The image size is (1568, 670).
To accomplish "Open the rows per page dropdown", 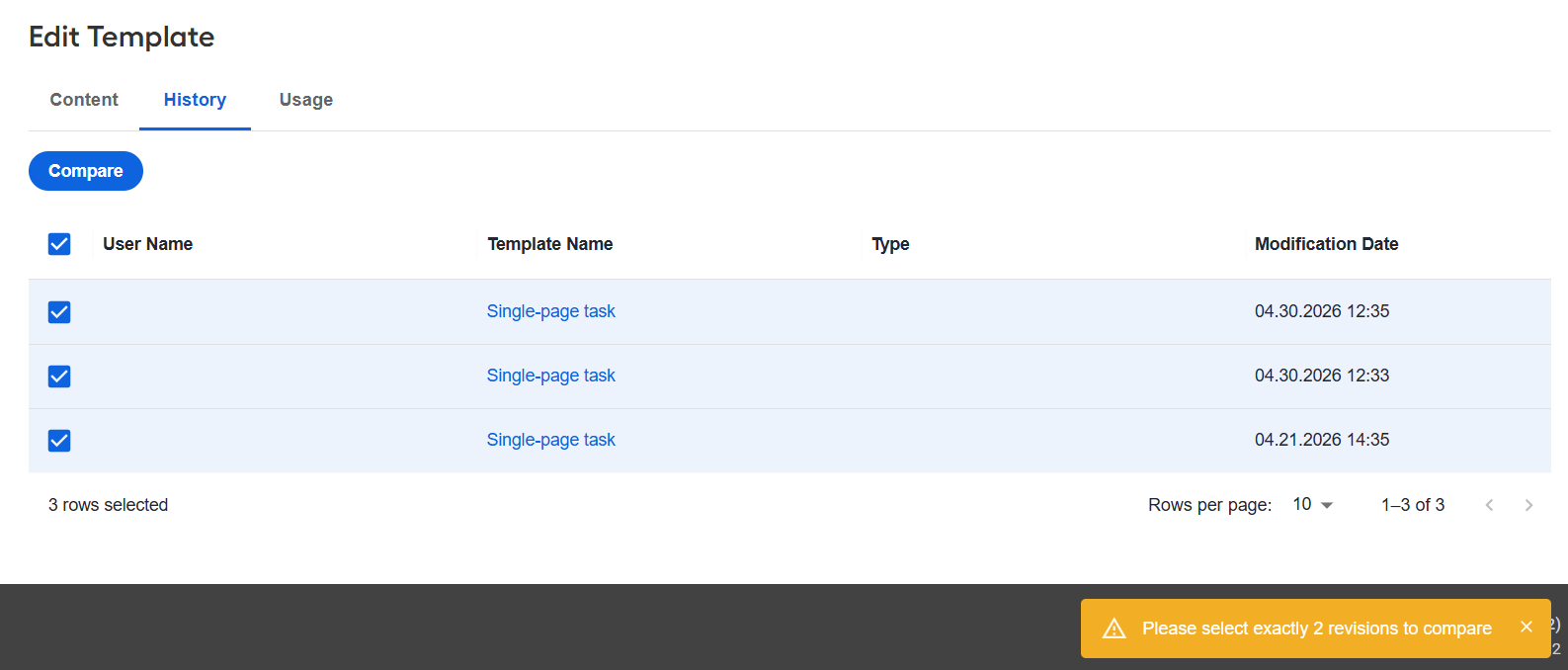I will pos(1313,505).
